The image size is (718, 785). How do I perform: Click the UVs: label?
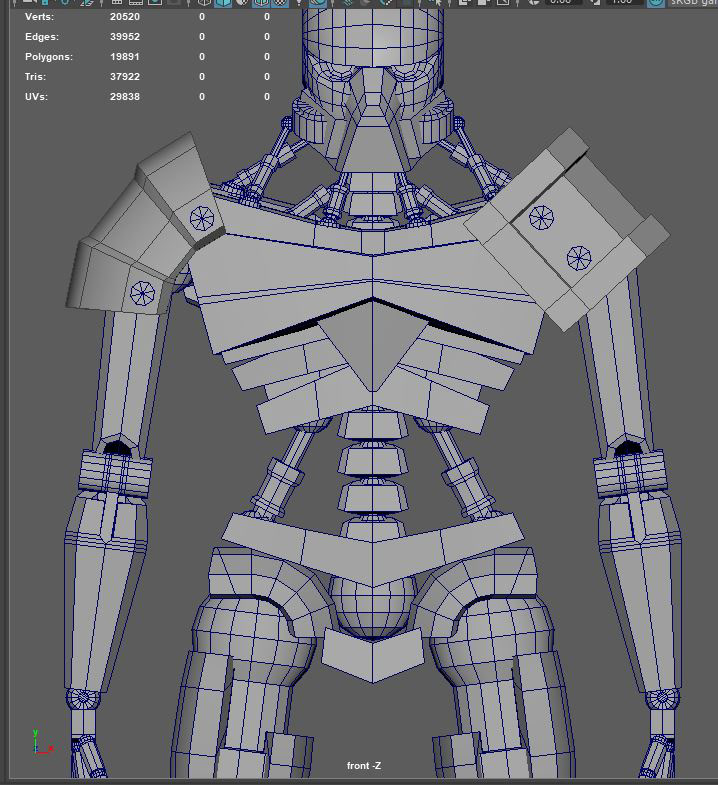pos(37,97)
